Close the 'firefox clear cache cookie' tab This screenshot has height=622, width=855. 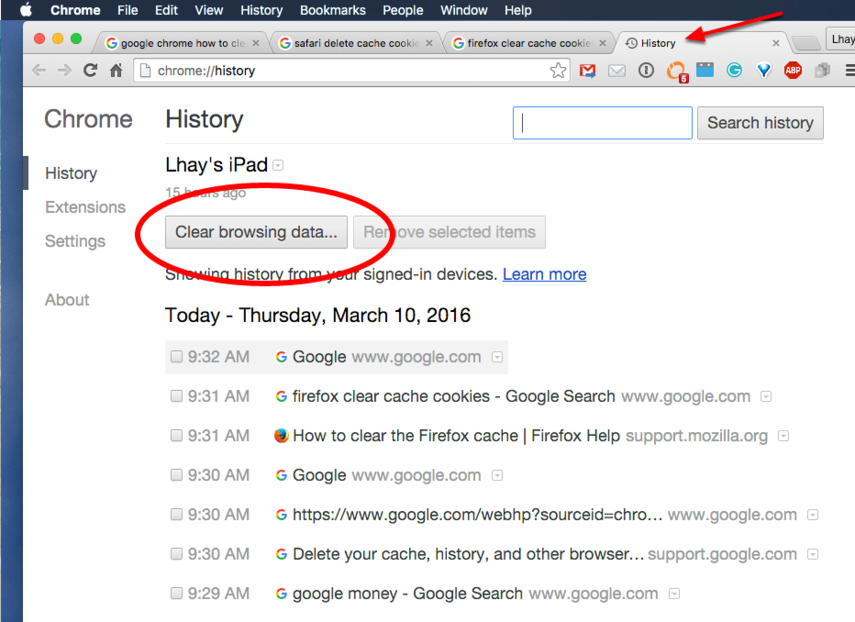[603, 43]
